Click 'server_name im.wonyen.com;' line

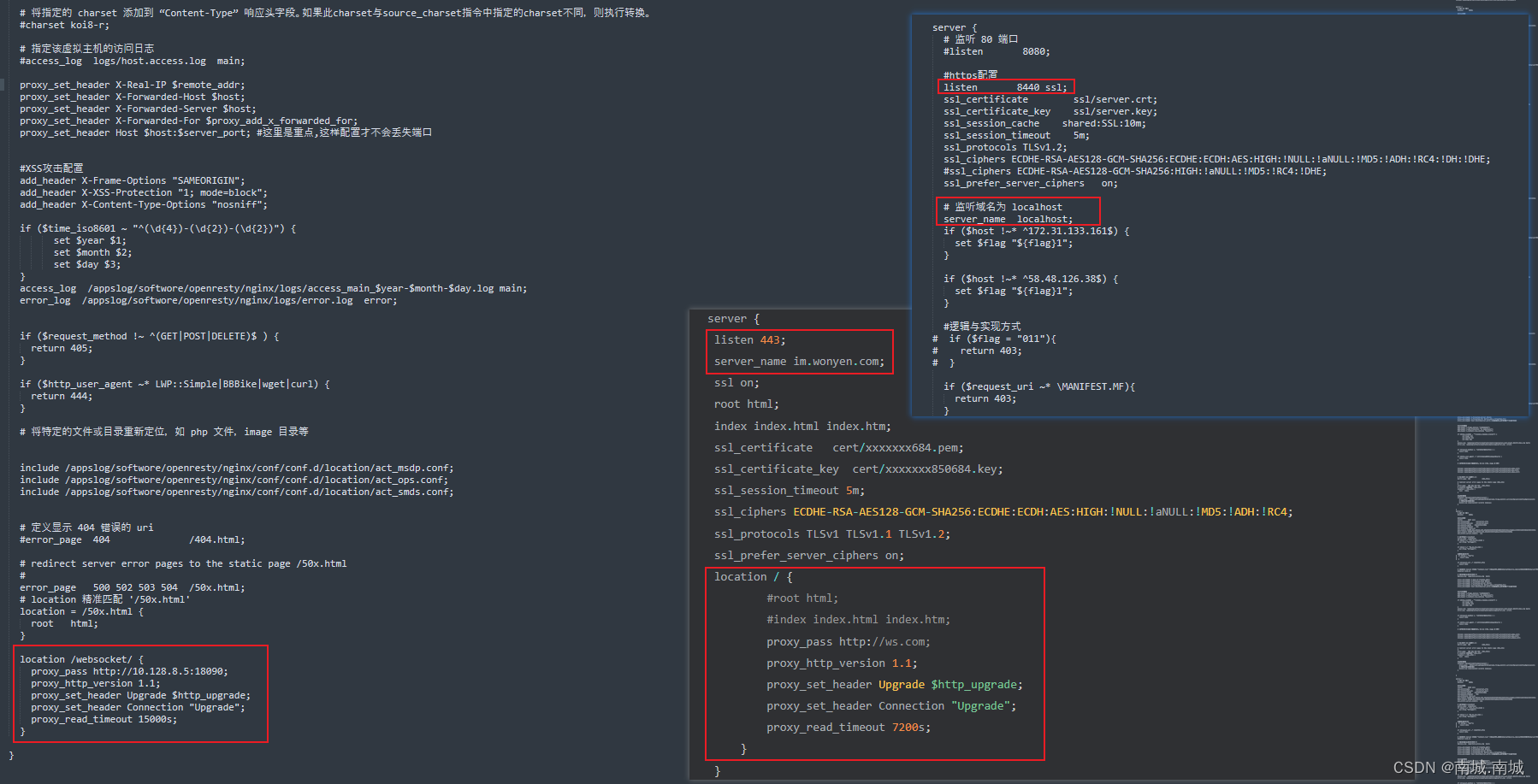point(799,362)
